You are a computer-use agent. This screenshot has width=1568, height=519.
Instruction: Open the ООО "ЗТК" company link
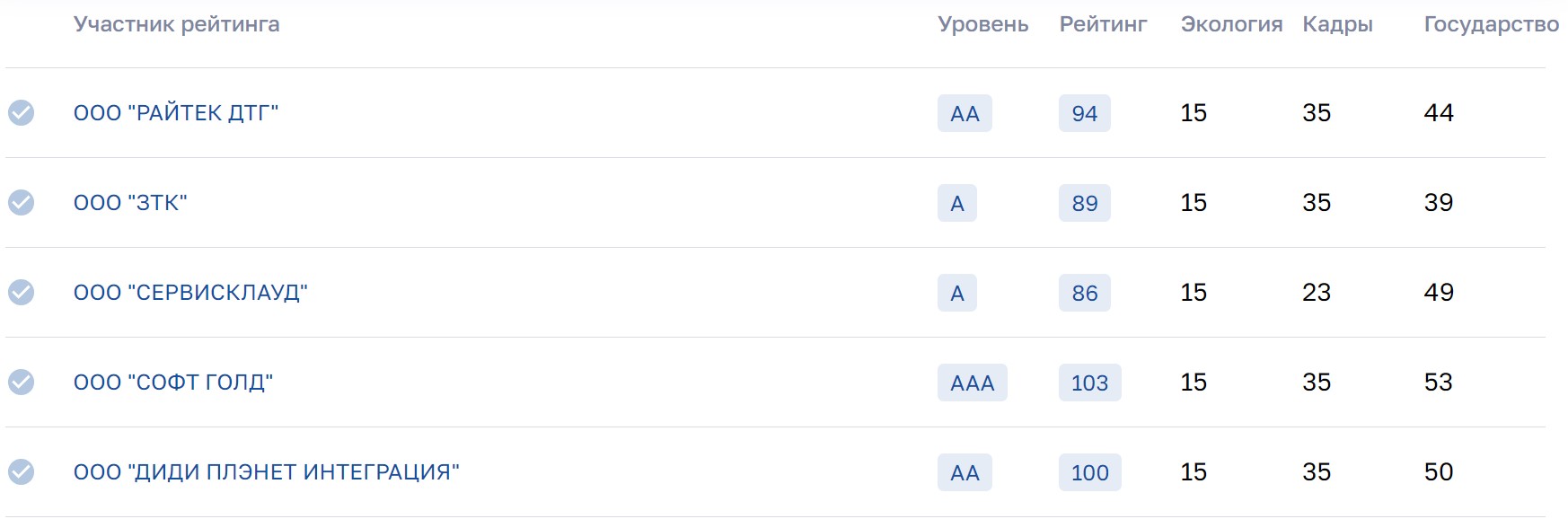(x=130, y=203)
